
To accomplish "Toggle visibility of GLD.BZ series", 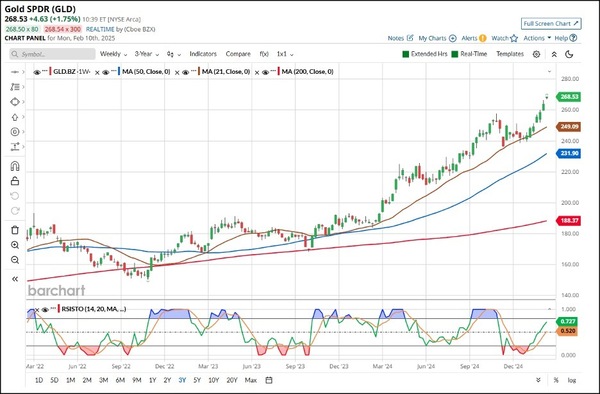I will pyautogui.click(x=37, y=72).
